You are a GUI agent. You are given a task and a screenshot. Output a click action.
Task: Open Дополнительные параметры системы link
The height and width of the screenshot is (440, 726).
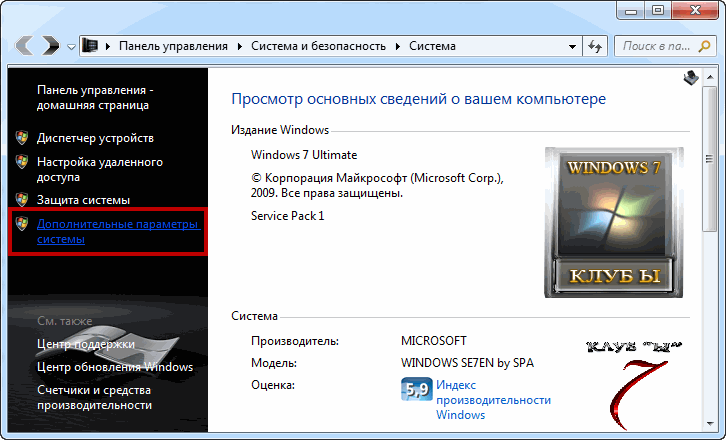(x=118, y=232)
